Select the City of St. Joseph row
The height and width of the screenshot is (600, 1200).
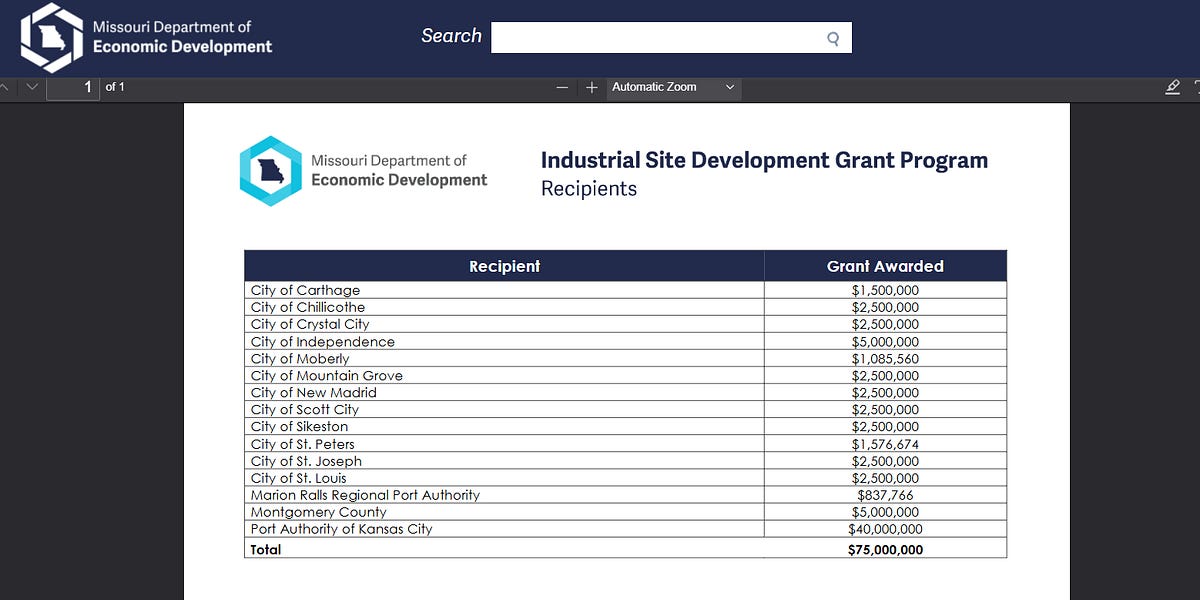click(625, 461)
